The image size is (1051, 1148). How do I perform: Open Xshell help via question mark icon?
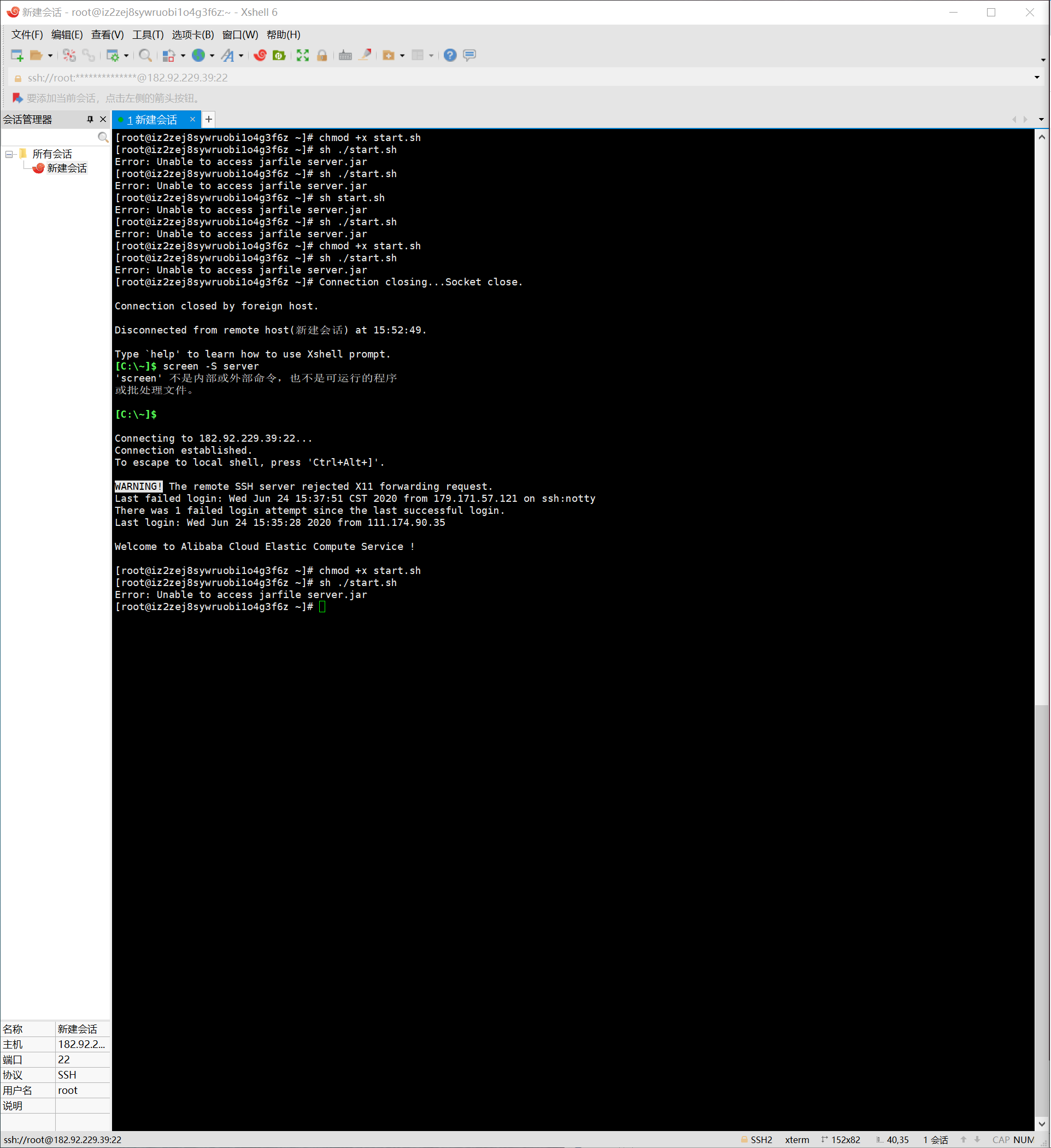coord(450,55)
